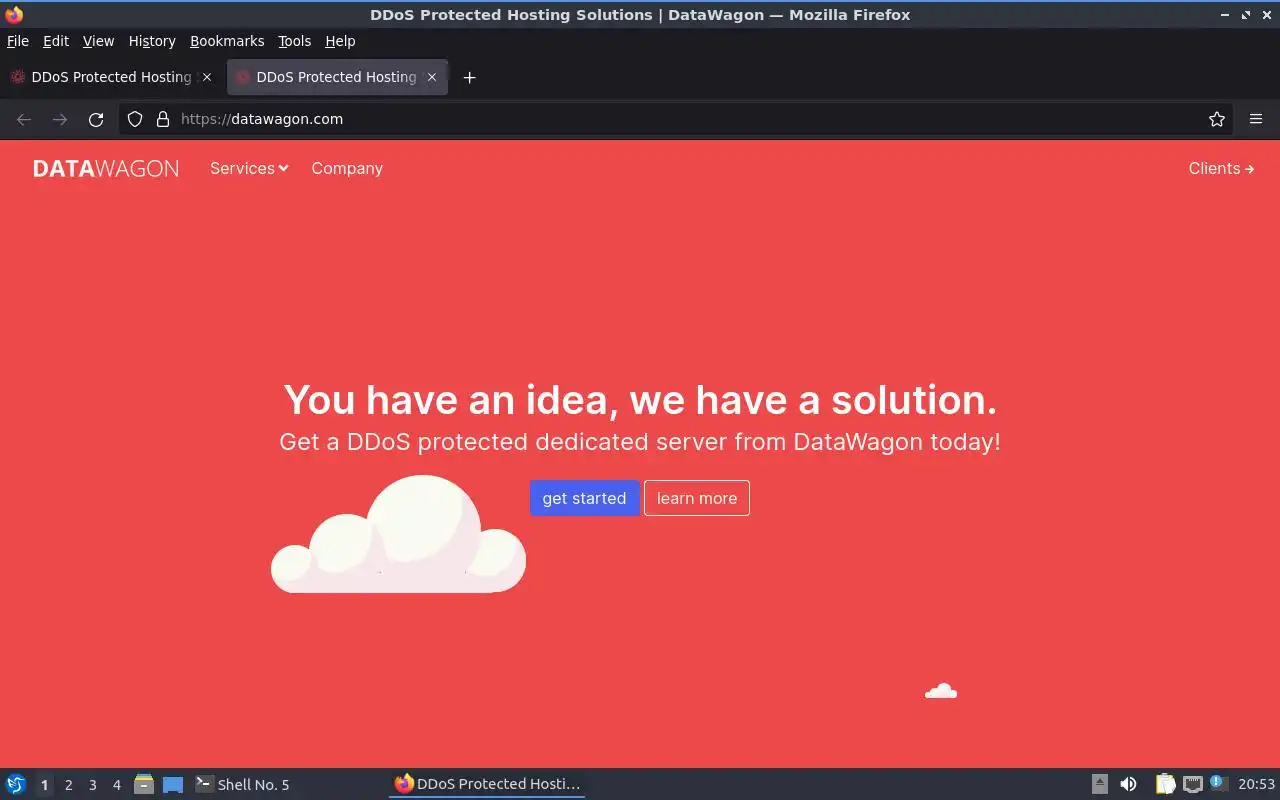Switch to workspace 2
The image size is (1280, 800).
click(69, 785)
